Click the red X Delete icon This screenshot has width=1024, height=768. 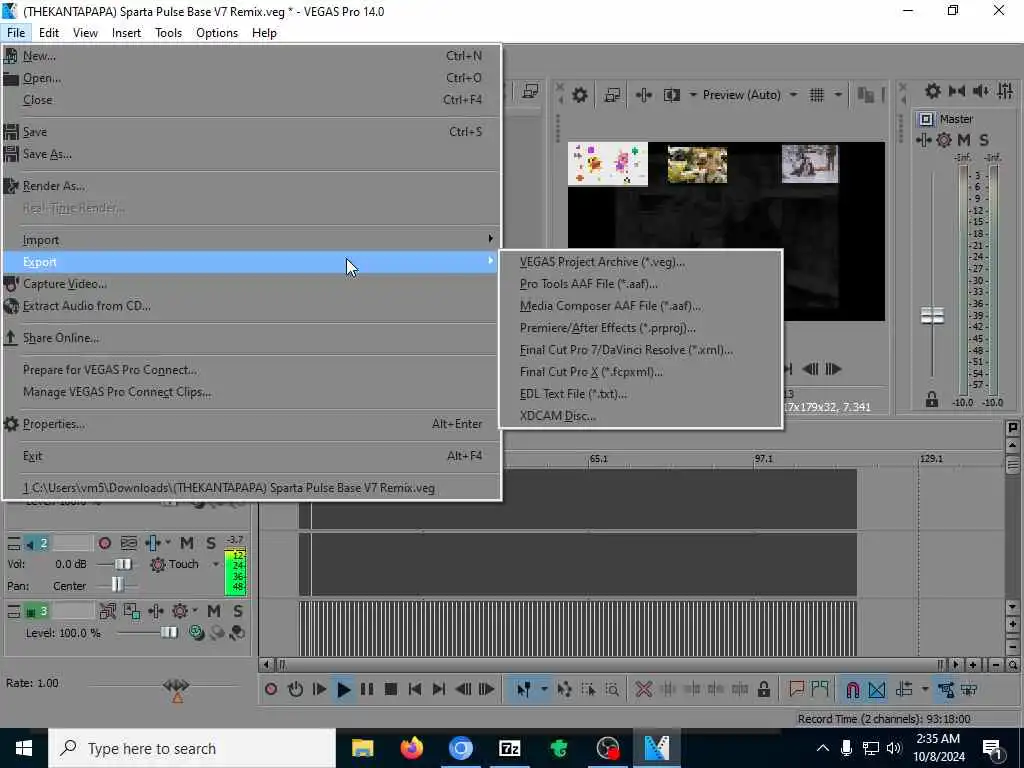(643, 689)
